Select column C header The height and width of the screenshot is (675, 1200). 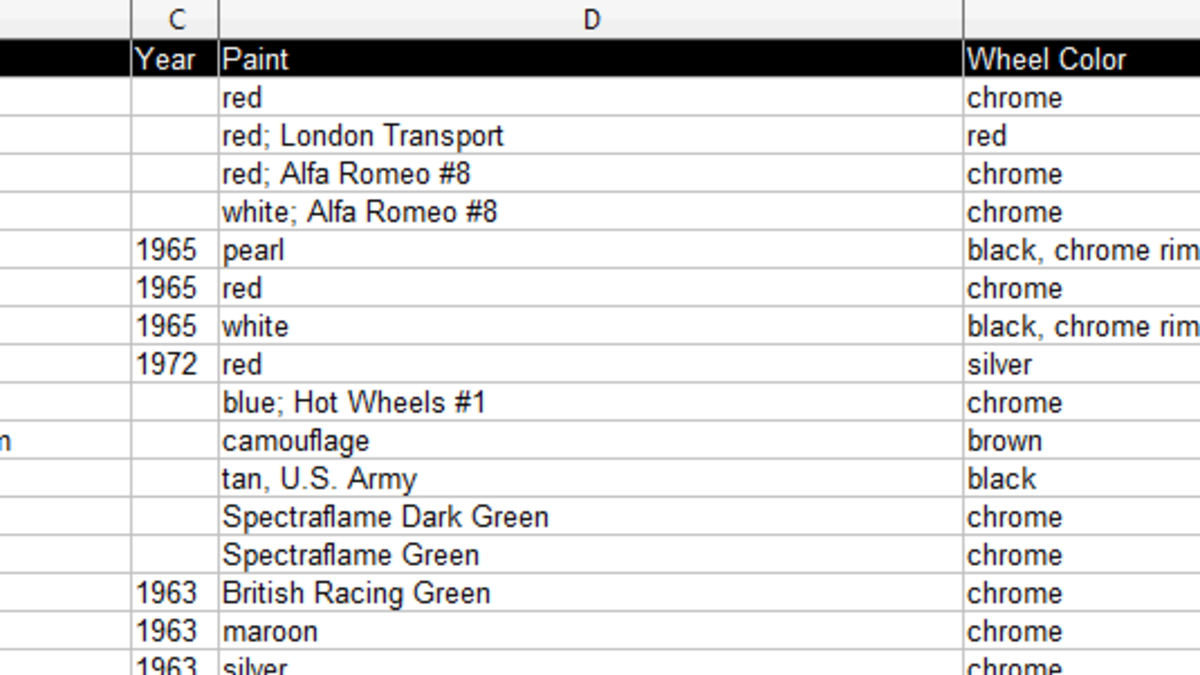pyautogui.click(x=175, y=19)
